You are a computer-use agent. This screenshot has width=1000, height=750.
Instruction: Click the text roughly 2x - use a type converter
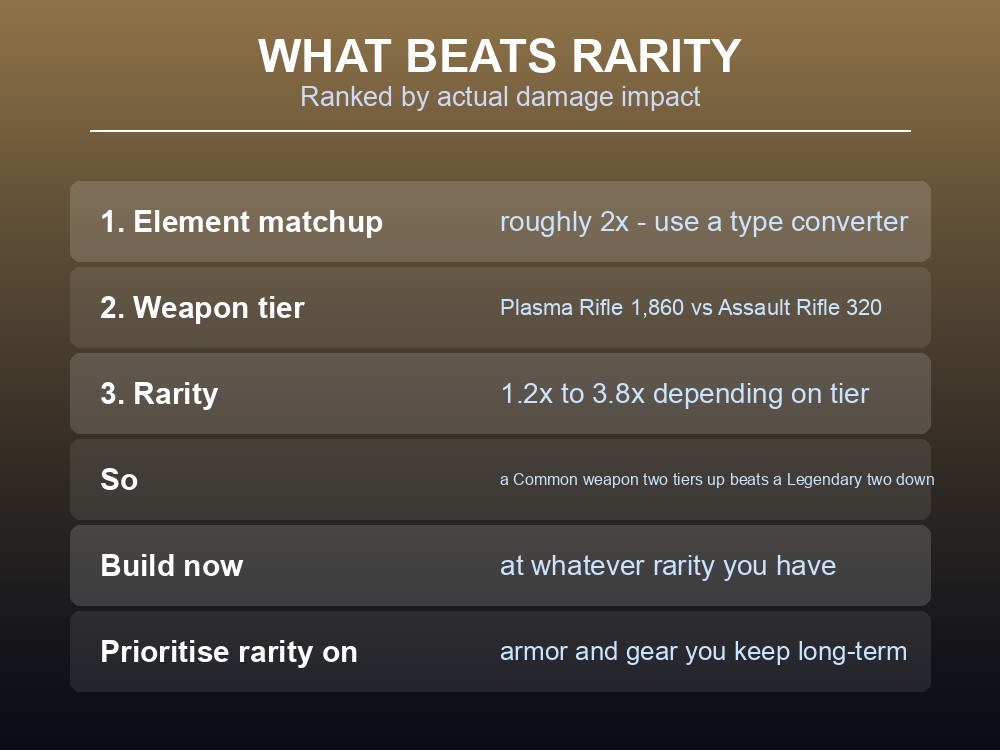pyautogui.click(x=703, y=222)
